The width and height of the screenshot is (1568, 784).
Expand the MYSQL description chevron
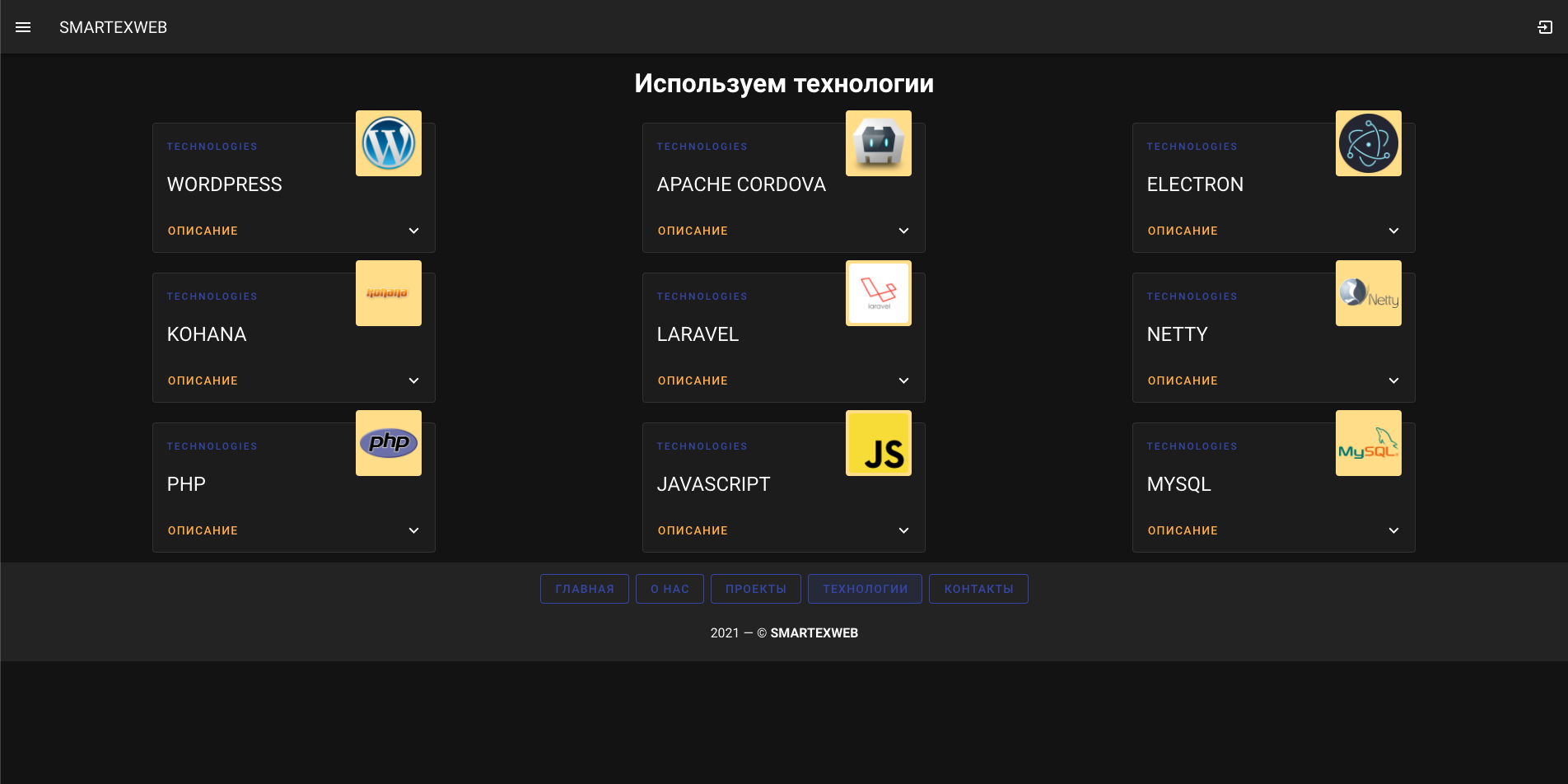1393,530
